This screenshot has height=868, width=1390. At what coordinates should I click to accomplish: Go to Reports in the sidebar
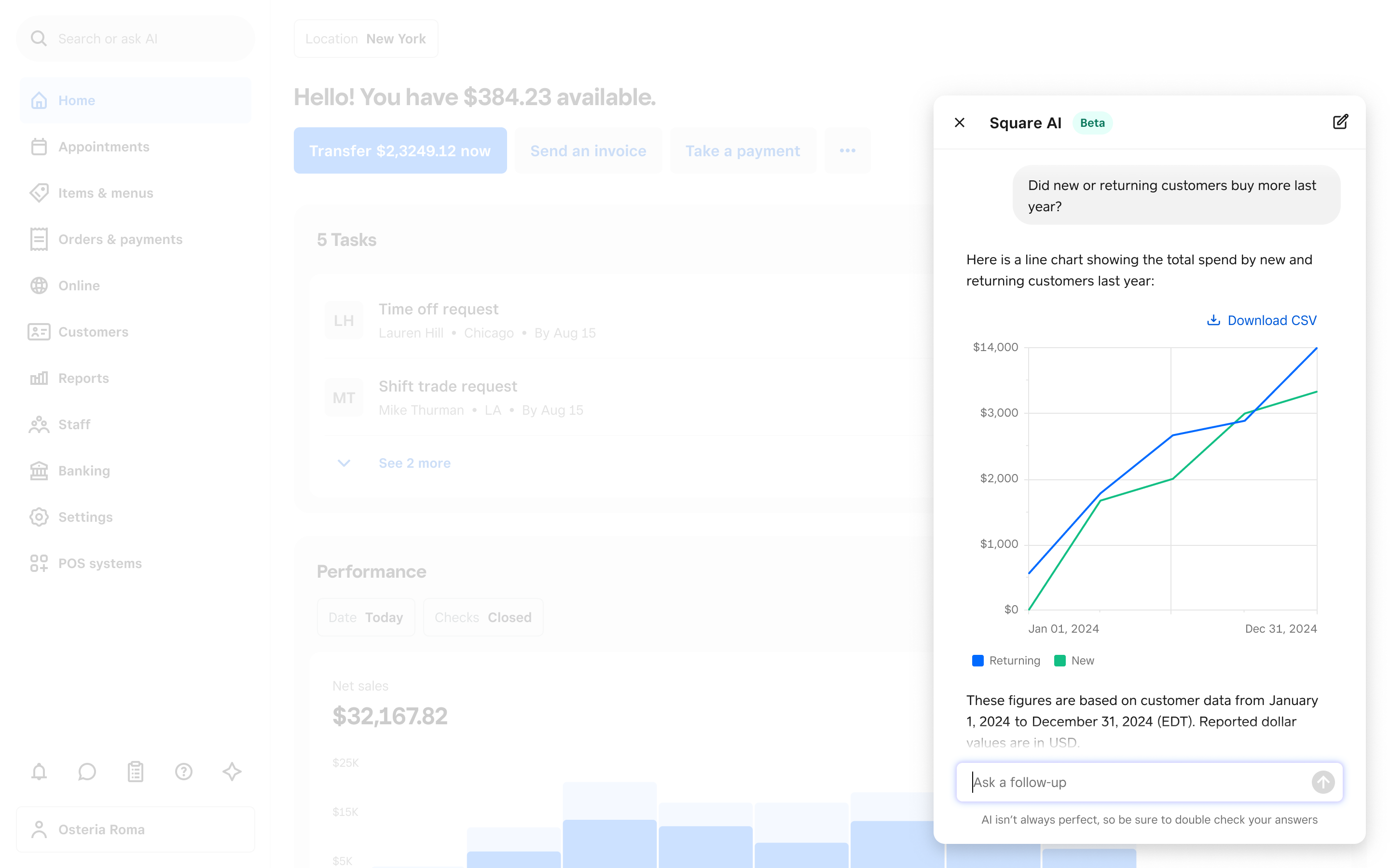coord(135,378)
